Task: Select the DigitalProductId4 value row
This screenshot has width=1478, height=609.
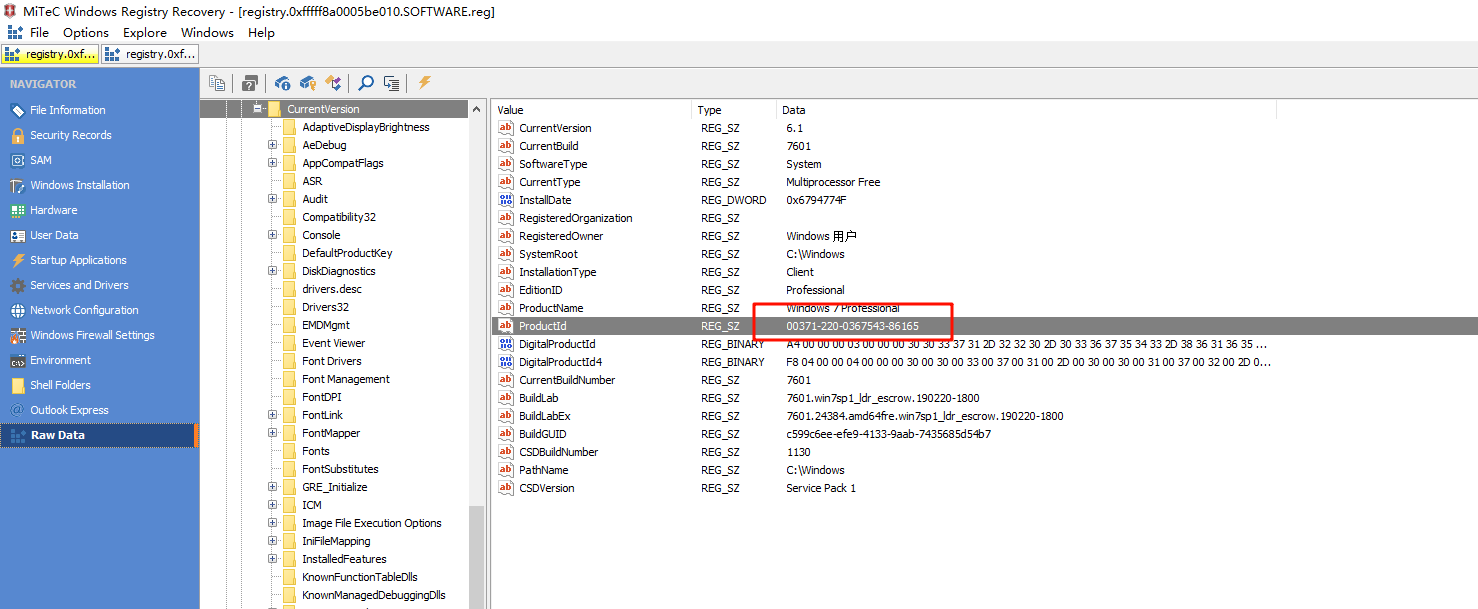Action: click(x=985, y=362)
